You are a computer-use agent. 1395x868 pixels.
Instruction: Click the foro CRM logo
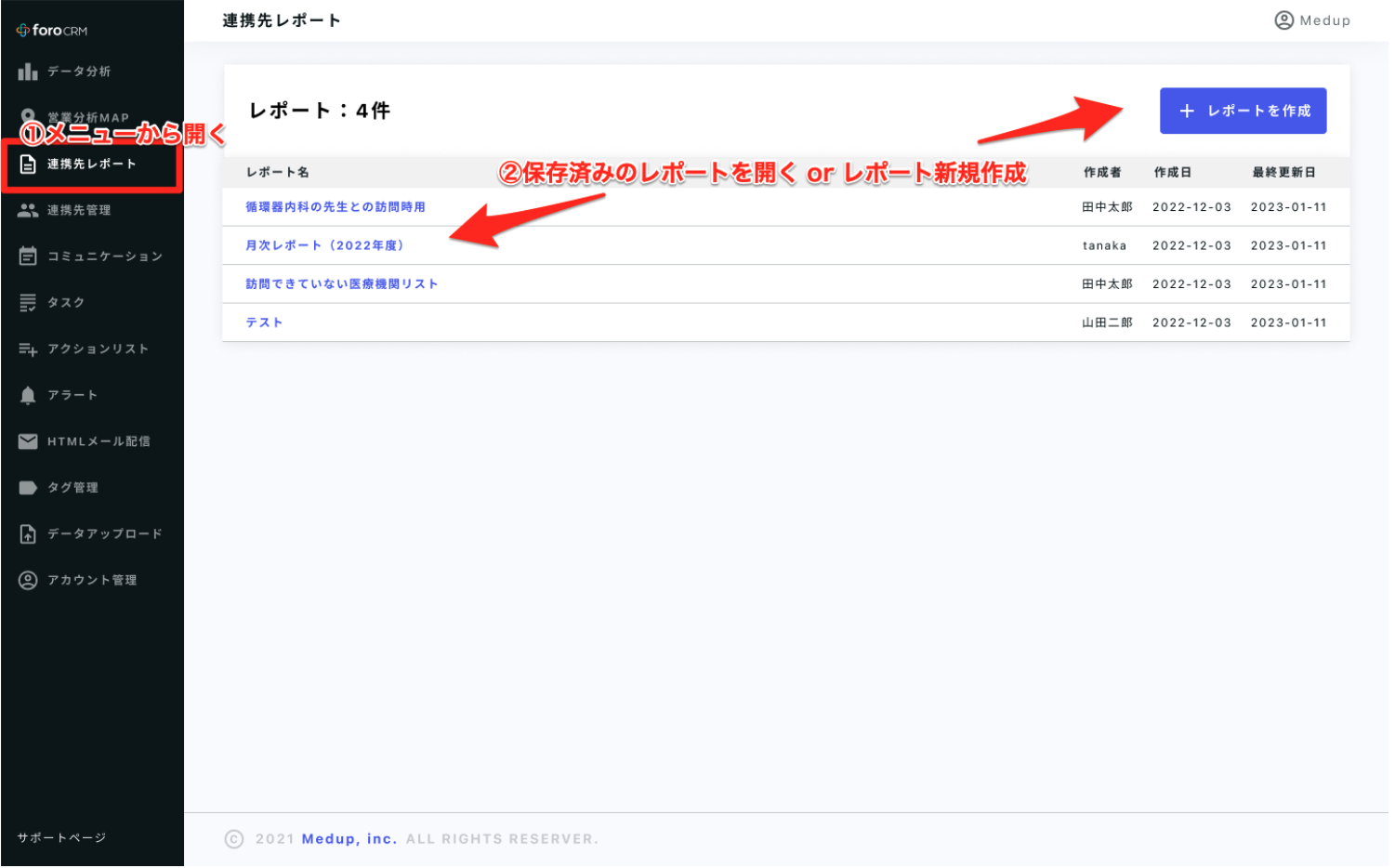click(52, 31)
